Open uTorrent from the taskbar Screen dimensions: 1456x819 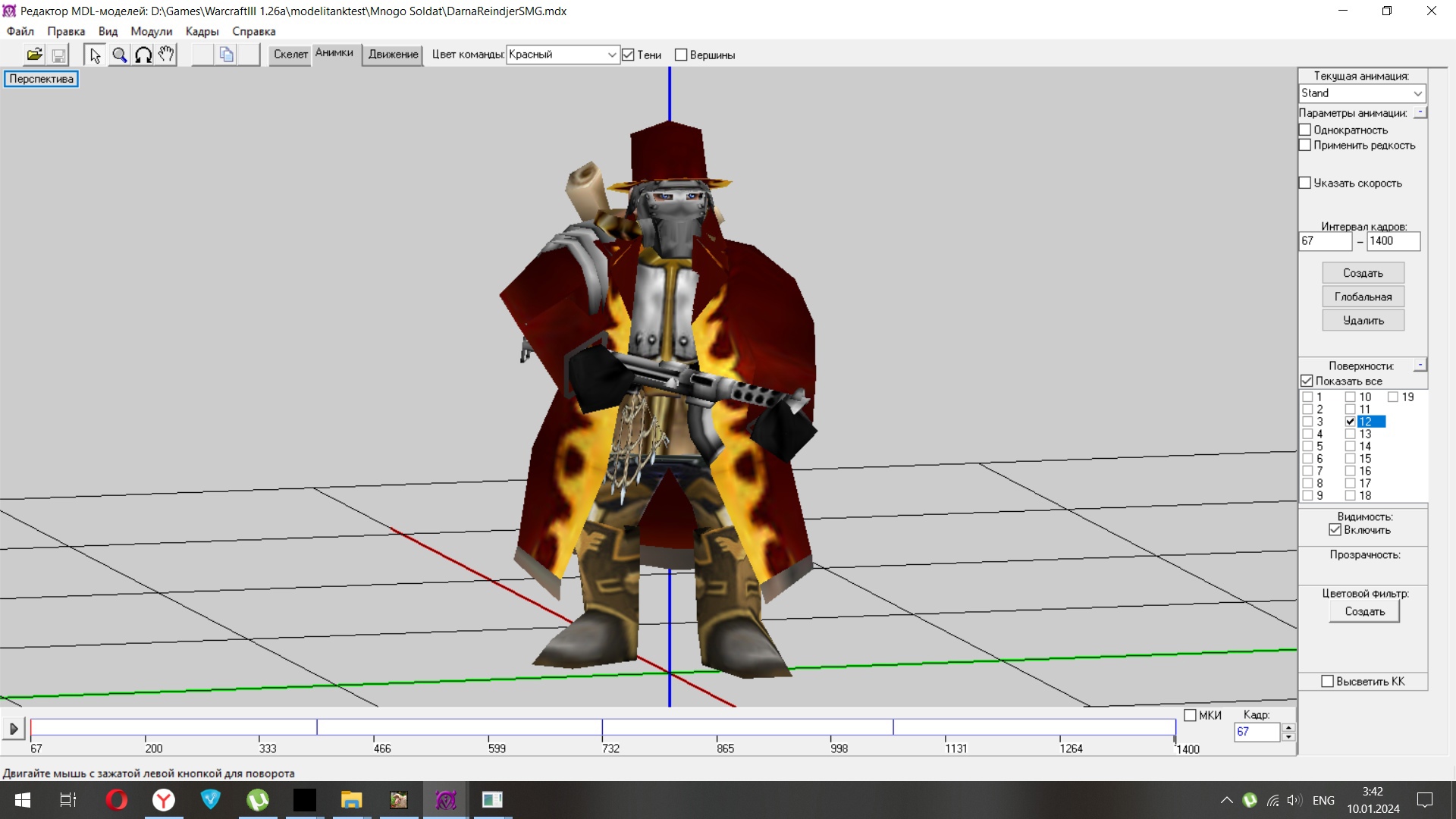258,800
